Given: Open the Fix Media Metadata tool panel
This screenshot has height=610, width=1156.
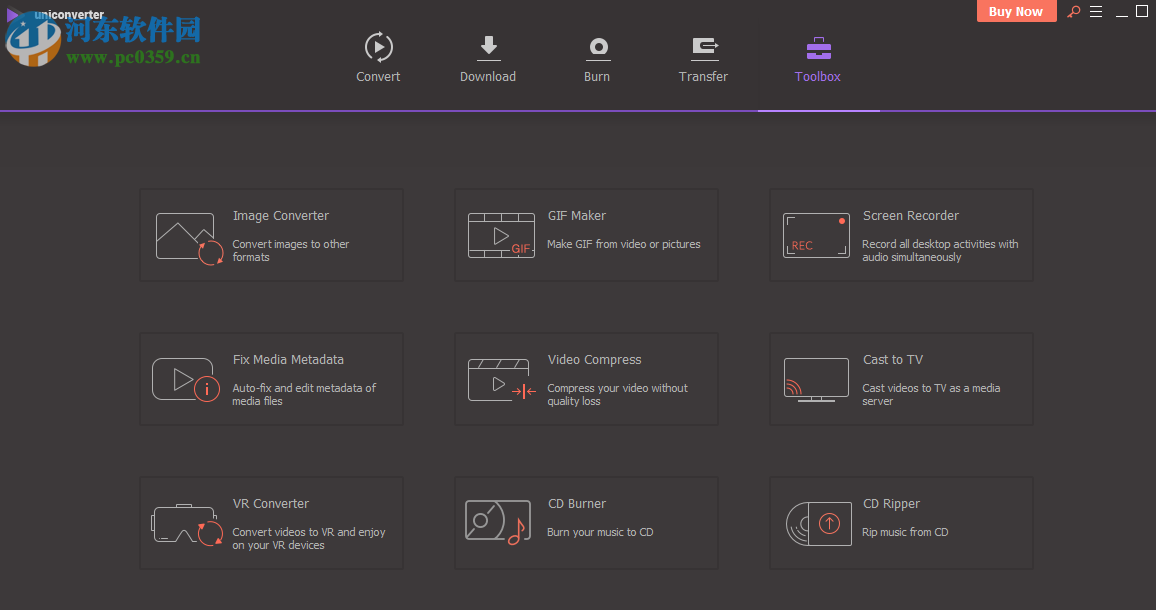Looking at the screenshot, I should [271, 379].
